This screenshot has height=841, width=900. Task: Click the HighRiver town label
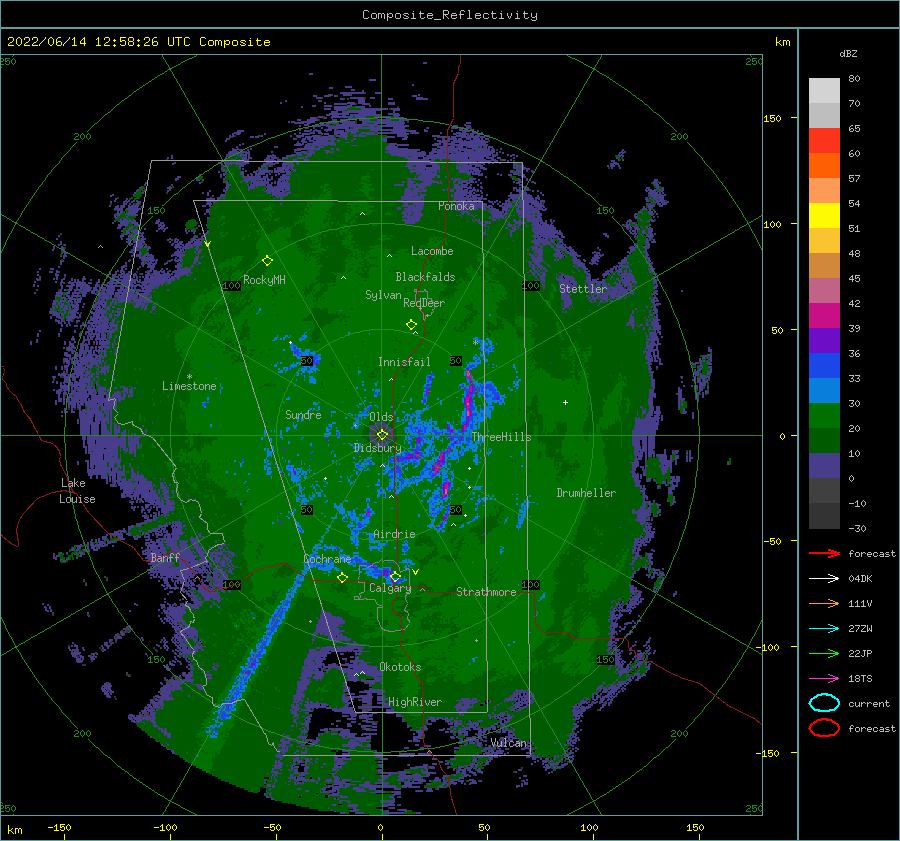(x=415, y=702)
